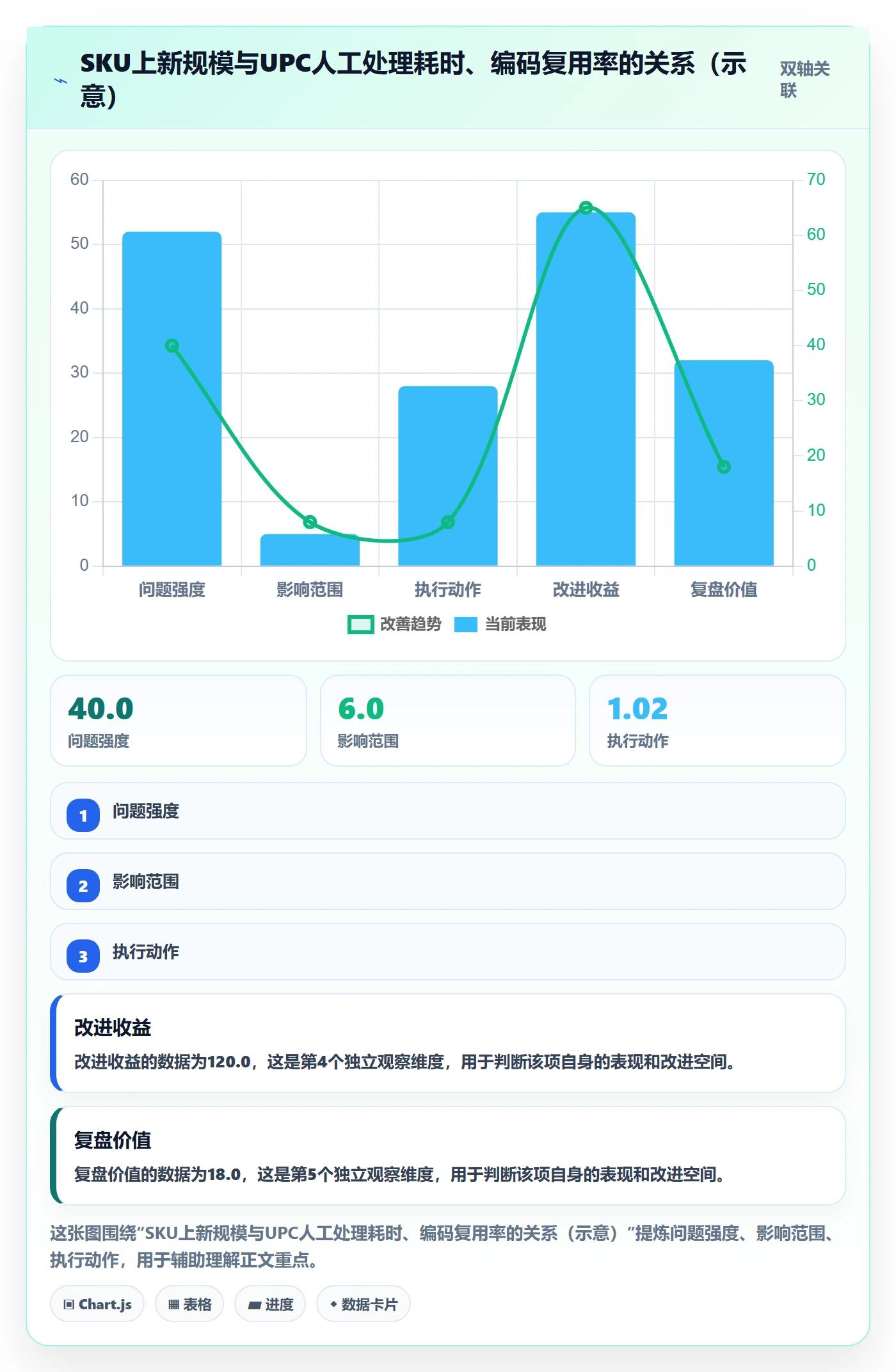The image size is (896, 1372).
Task: Toggle the 当前表现 legend swatch
Action: [x=466, y=624]
